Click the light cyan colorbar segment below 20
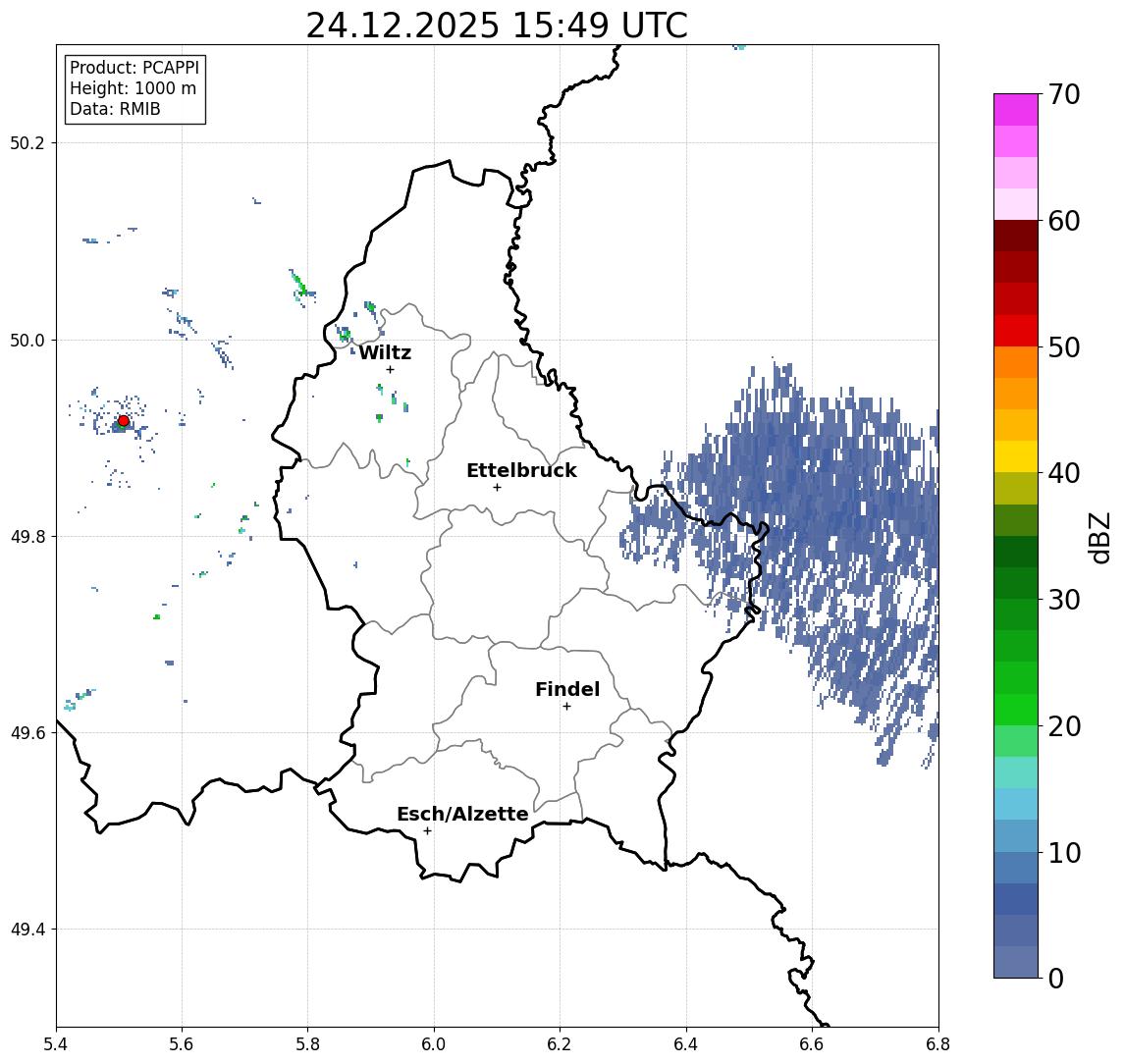This screenshot has height=1064, width=1124. pyautogui.click(x=1016, y=772)
